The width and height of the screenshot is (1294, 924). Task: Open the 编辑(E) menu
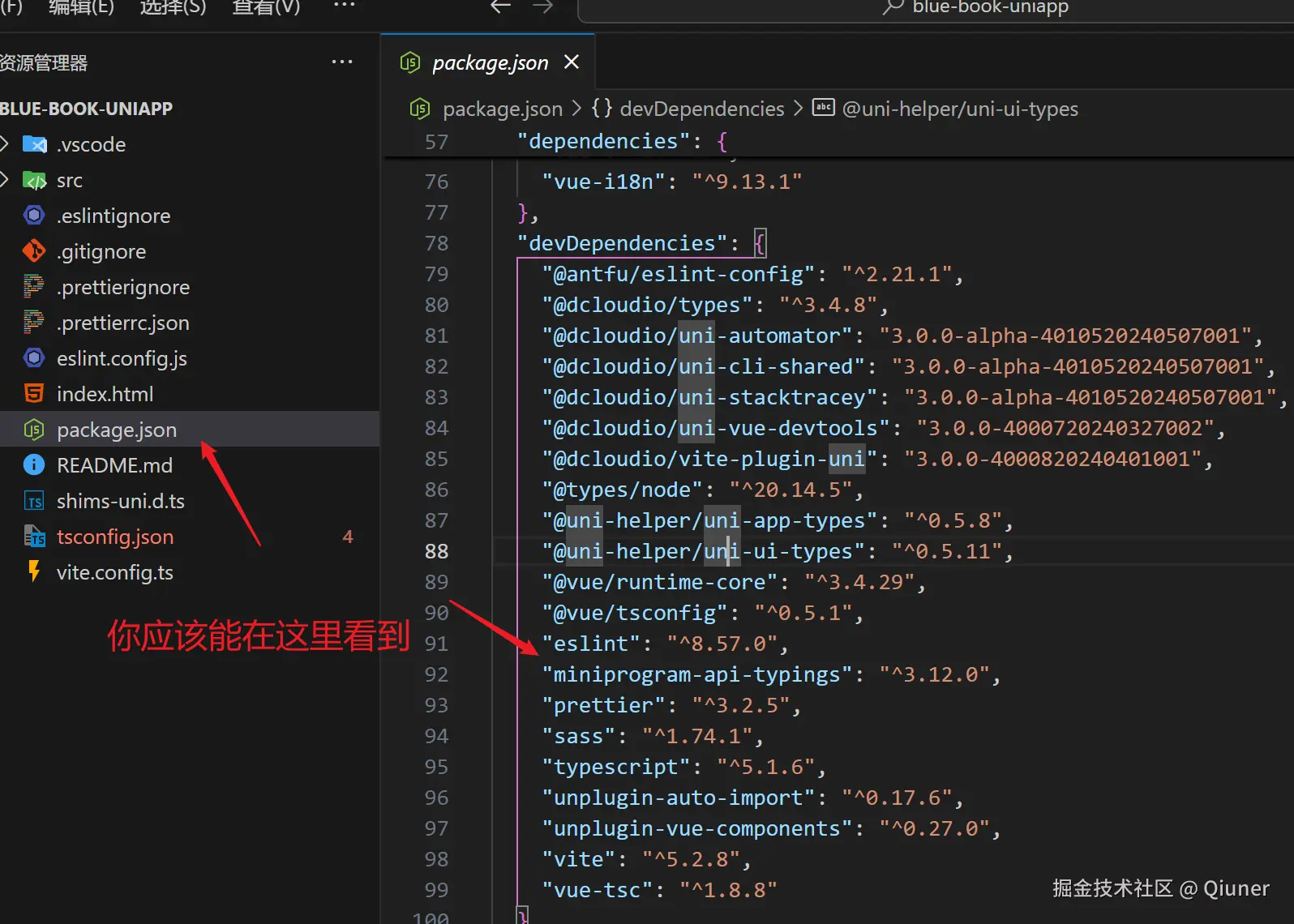81,7
